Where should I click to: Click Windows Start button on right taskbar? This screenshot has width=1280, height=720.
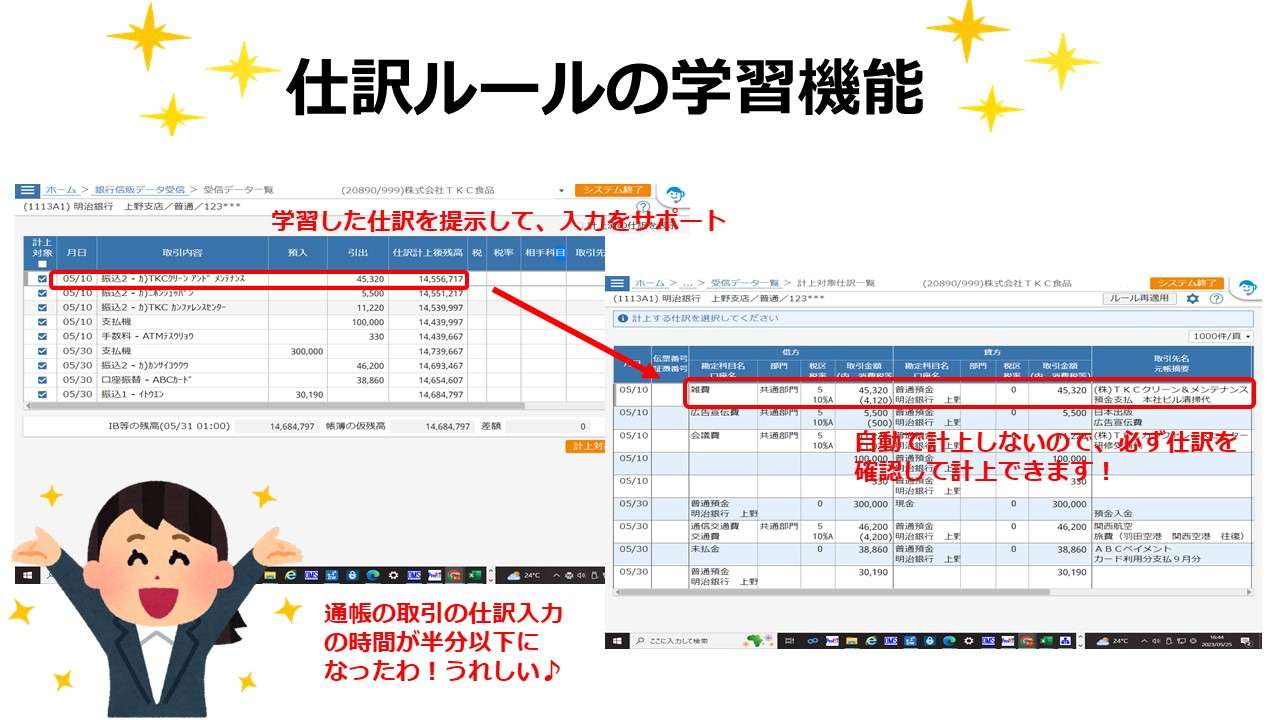click(617, 640)
